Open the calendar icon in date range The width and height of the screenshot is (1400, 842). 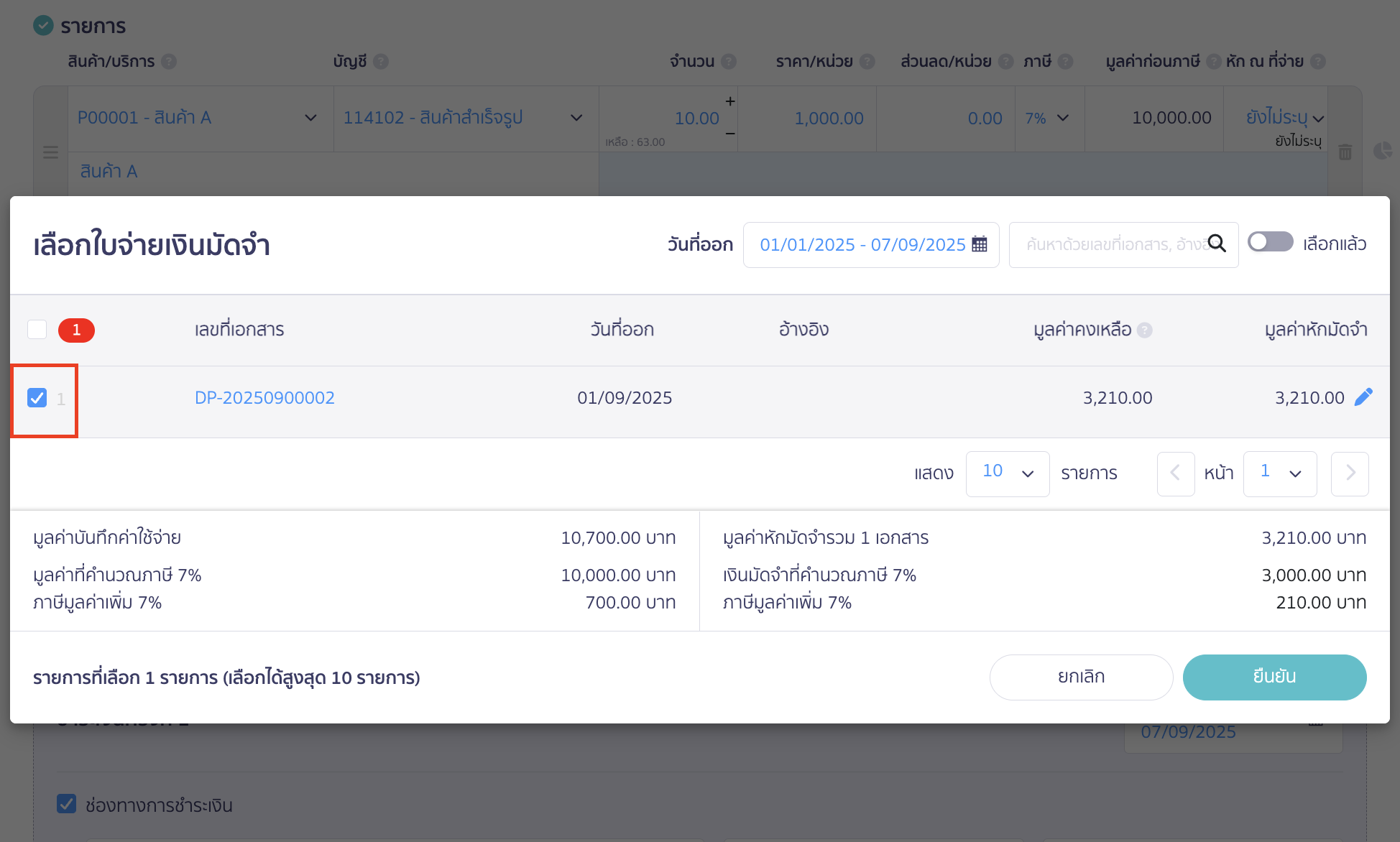[x=979, y=244]
